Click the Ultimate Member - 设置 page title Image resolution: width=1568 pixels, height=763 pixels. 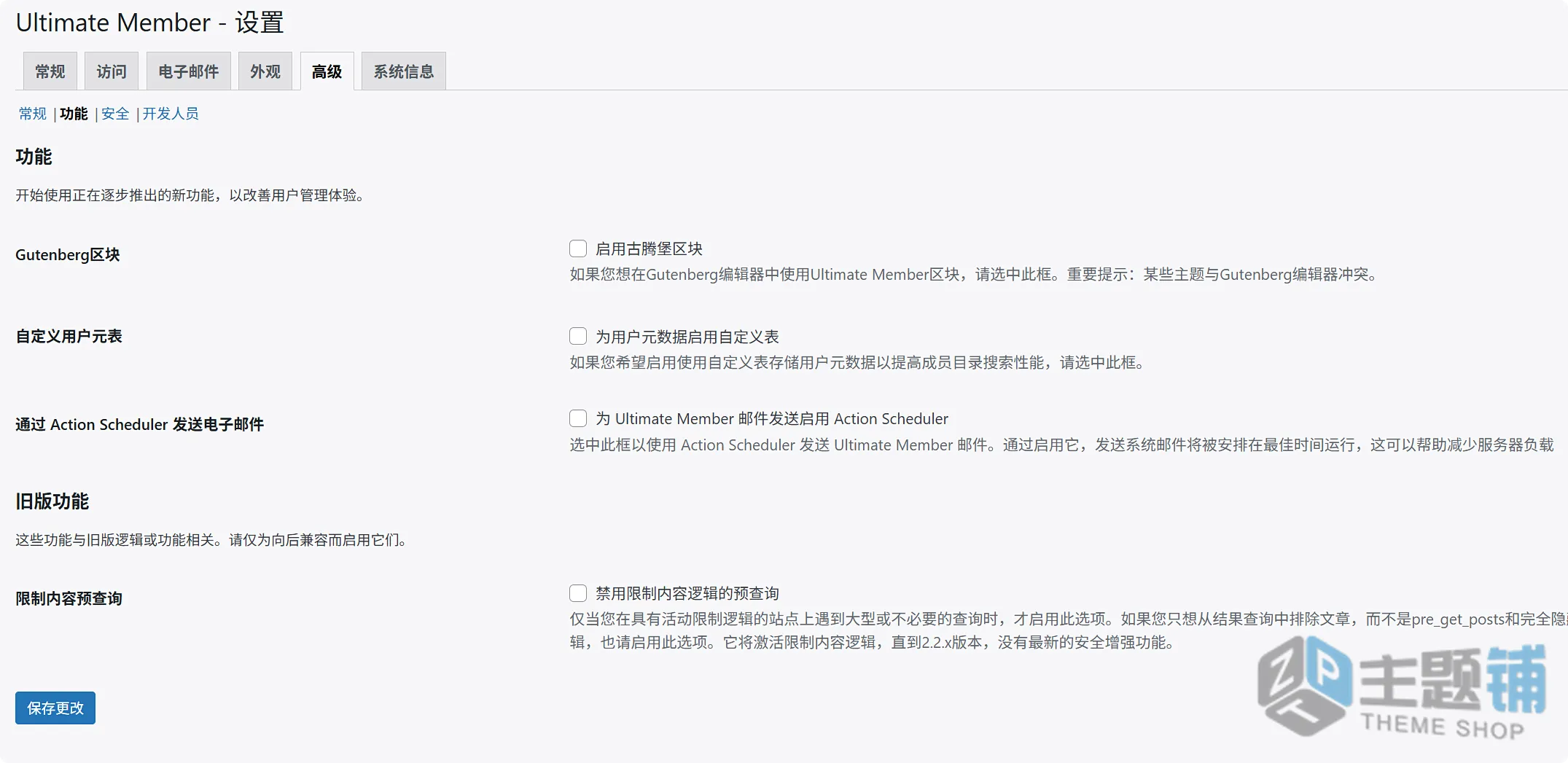click(149, 23)
